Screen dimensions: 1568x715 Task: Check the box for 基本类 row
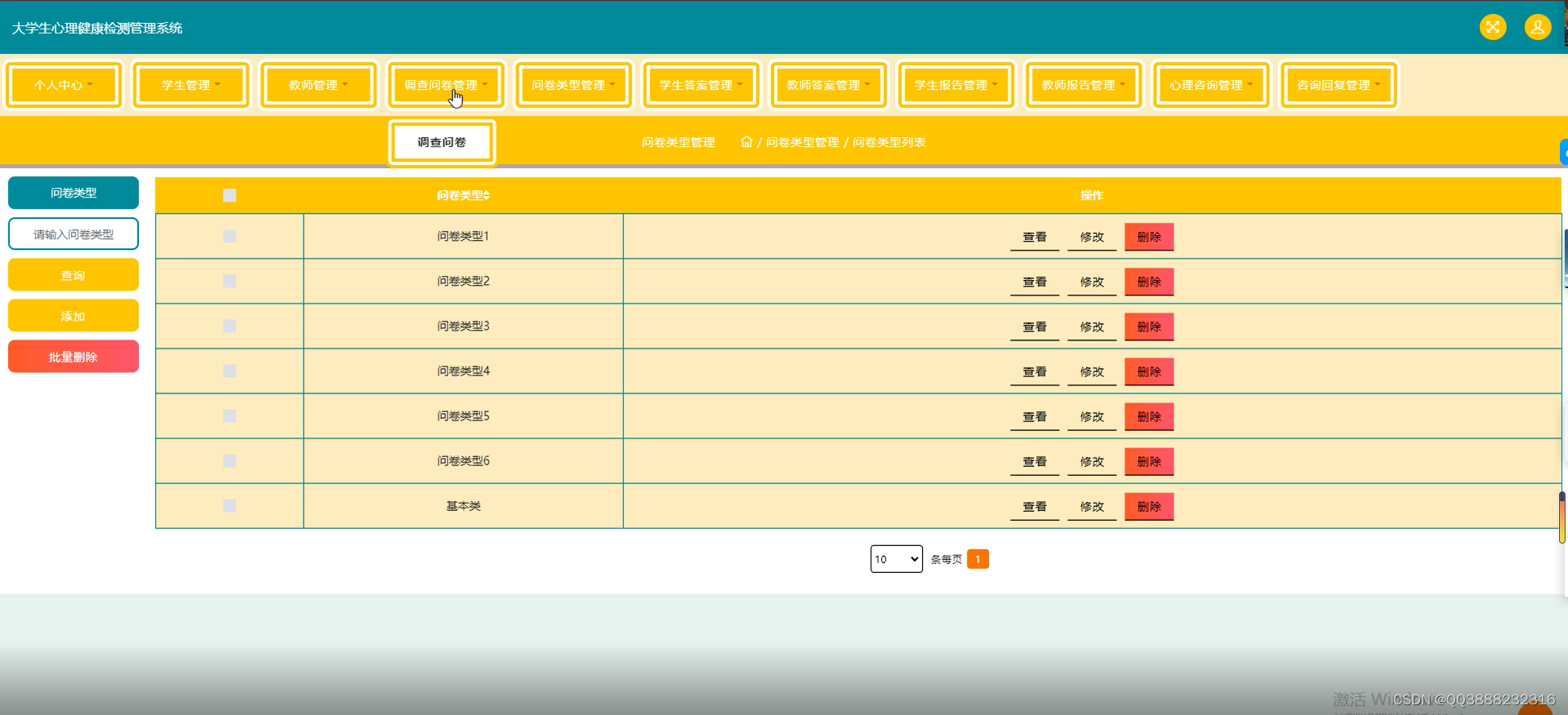pos(229,505)
